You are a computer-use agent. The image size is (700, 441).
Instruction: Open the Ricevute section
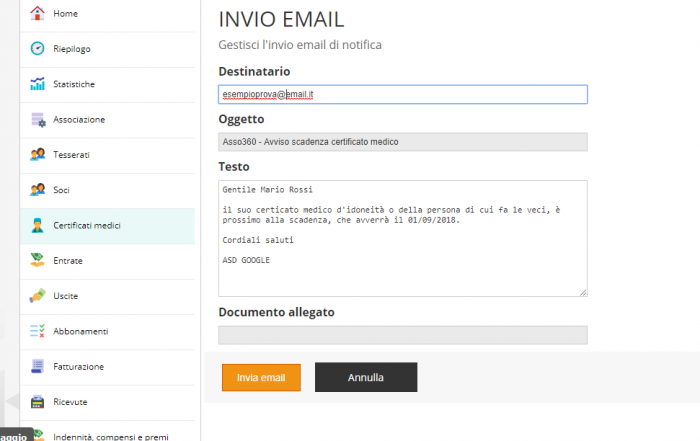(107, 402)
